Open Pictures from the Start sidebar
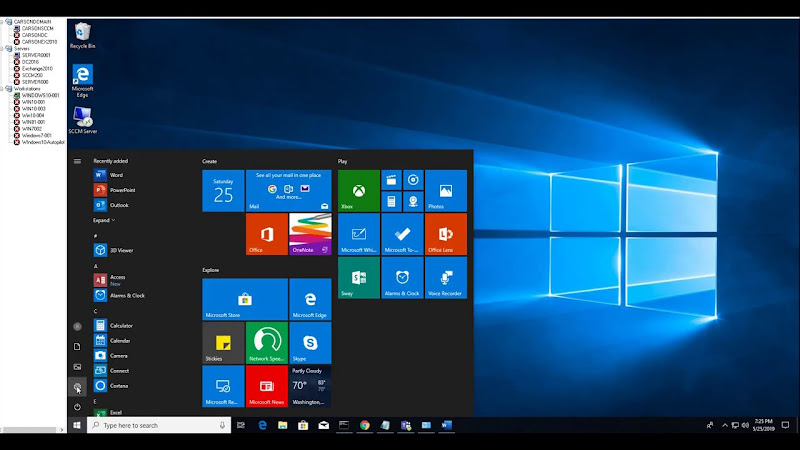The width and height of the screenshot is (800, 450). pyautogui.click(x=77, y=367)
